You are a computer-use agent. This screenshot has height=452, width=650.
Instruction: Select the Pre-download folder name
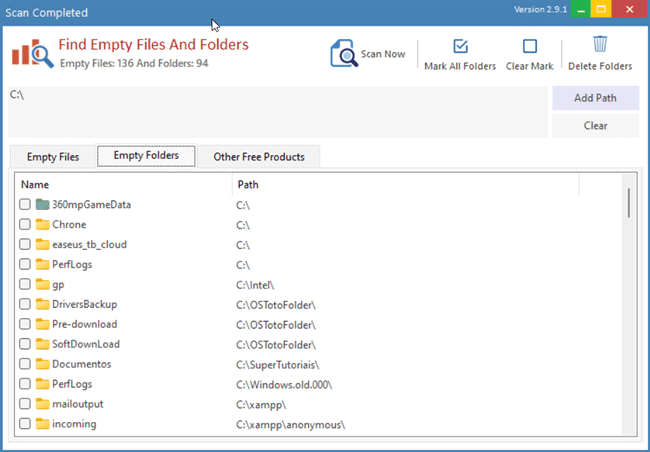85,324
